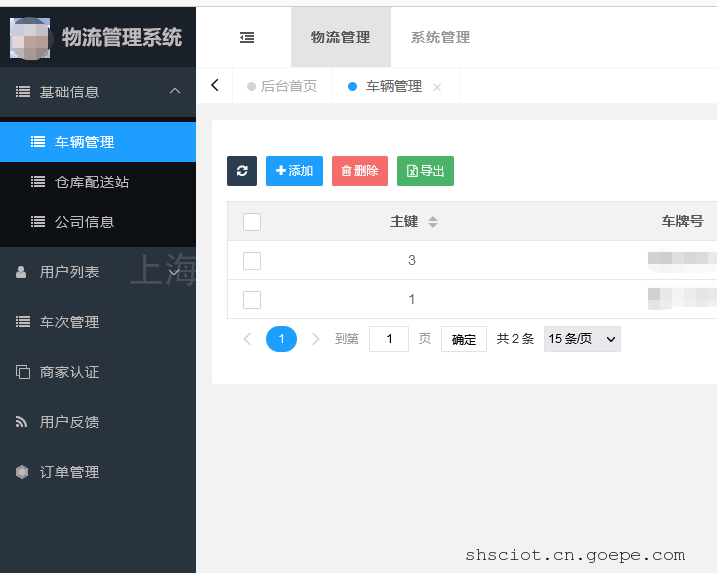Click the back arrow left of tabs

tap(214, 86)
